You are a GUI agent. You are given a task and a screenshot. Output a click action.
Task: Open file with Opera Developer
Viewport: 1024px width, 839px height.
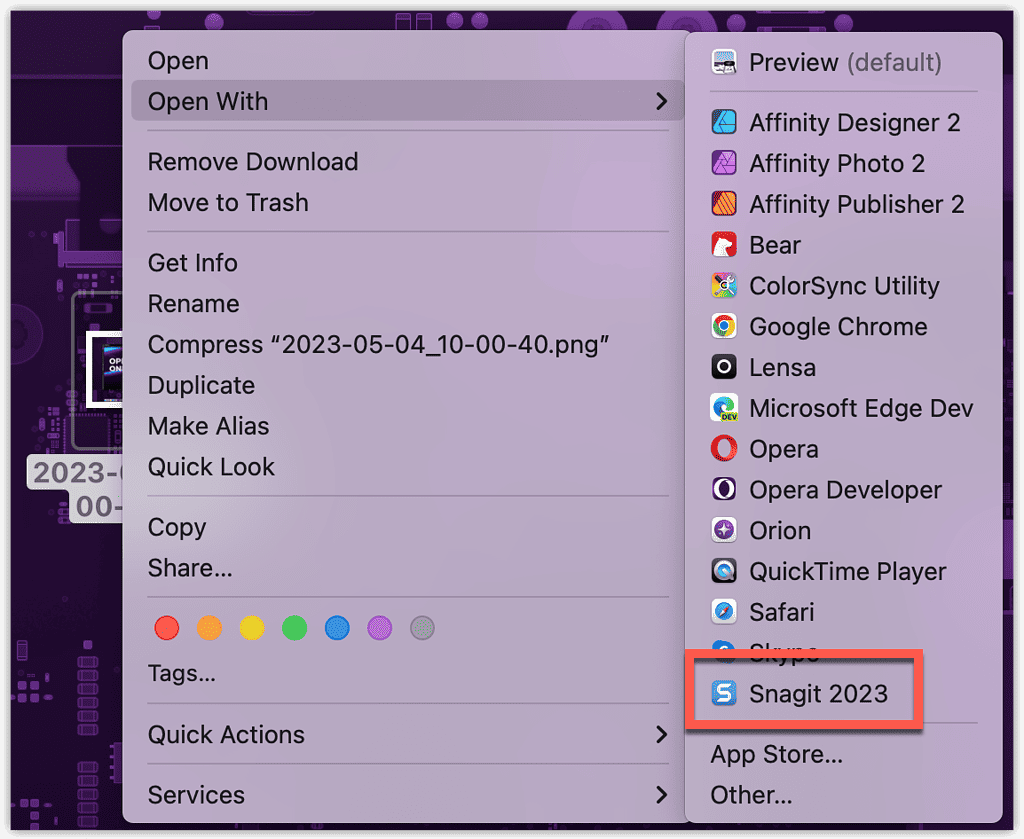pyautogui.click(x=844, y=490)
